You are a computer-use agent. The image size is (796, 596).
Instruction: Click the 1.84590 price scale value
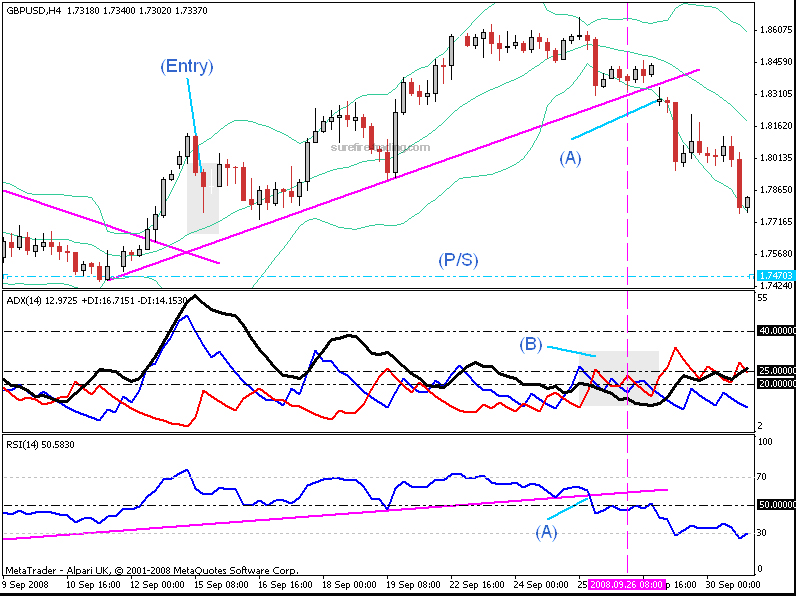776,62
